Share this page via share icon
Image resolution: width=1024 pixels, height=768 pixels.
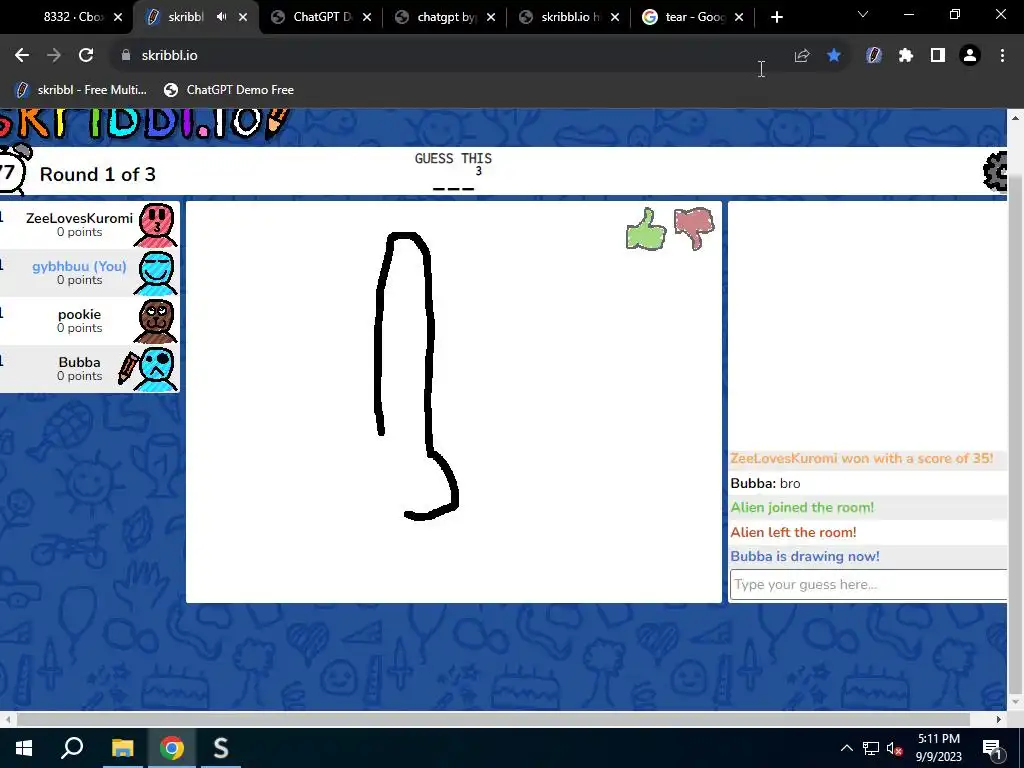point(802,56)
